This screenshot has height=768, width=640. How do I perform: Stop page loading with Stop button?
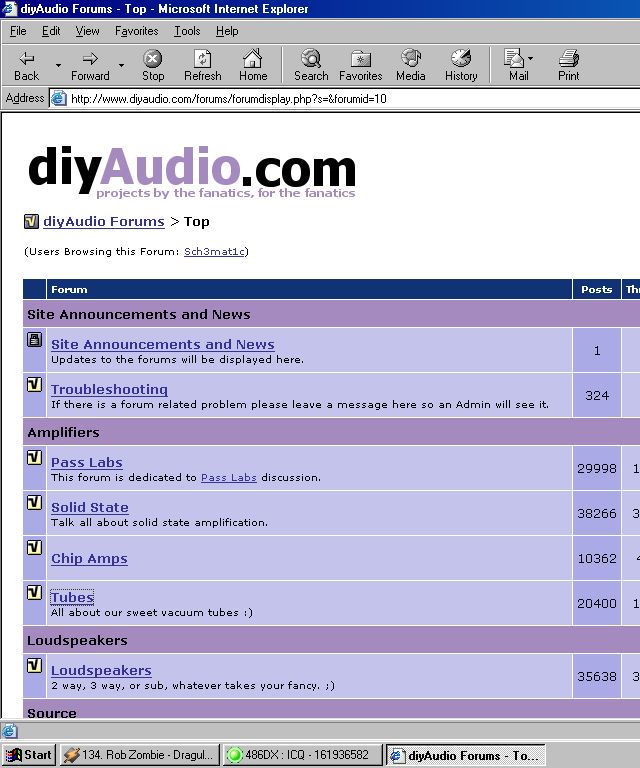pyautogui.click(x=153, y=65)
